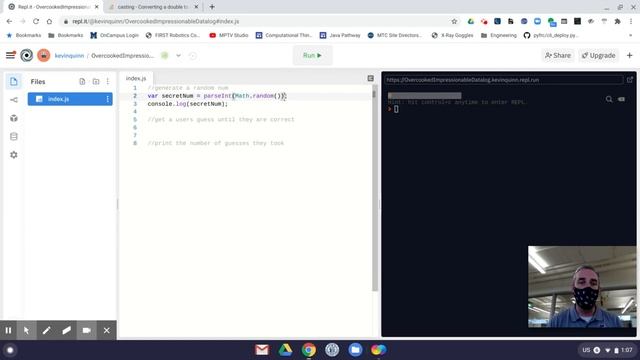Open a new browser tab

(x=212, y=7)
